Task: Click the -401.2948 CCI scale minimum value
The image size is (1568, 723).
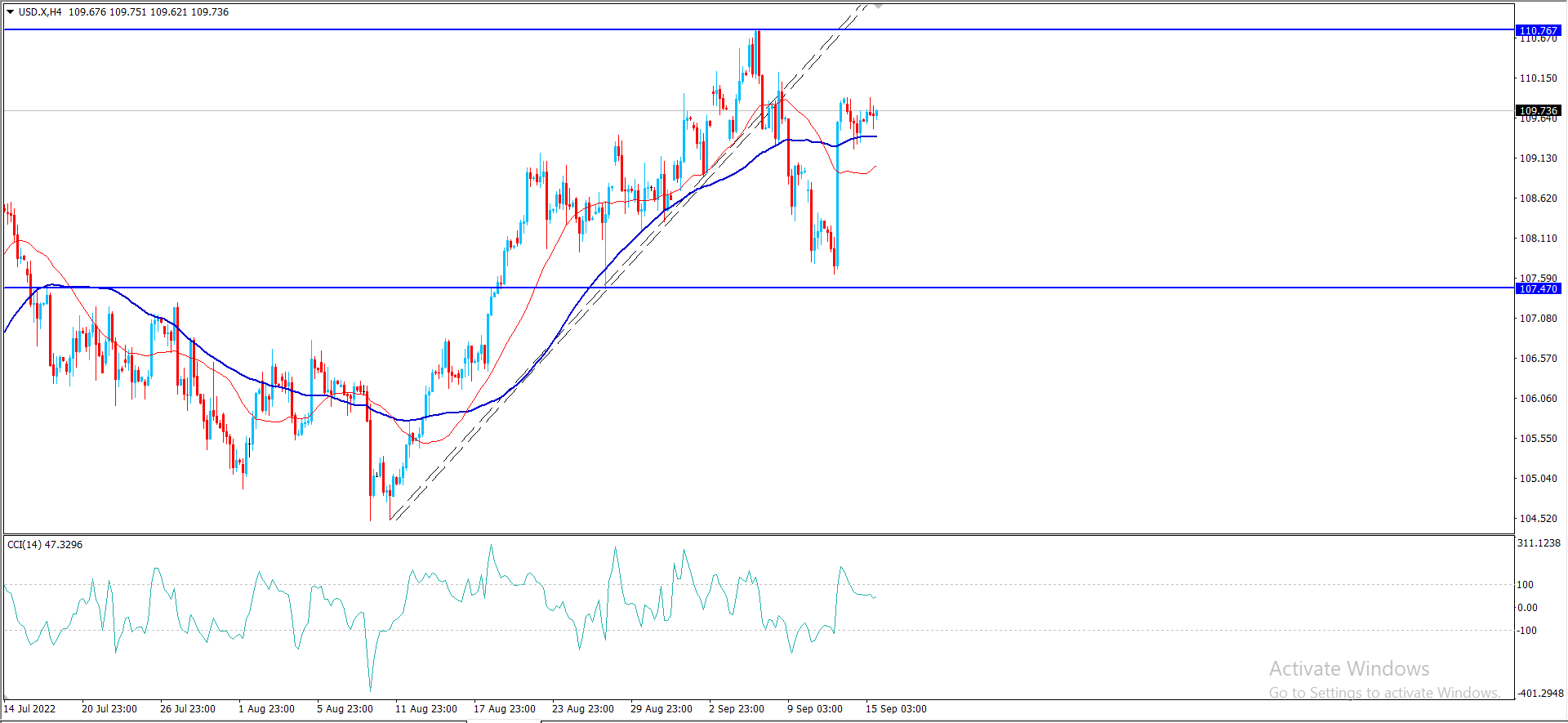Action: 1539,693
